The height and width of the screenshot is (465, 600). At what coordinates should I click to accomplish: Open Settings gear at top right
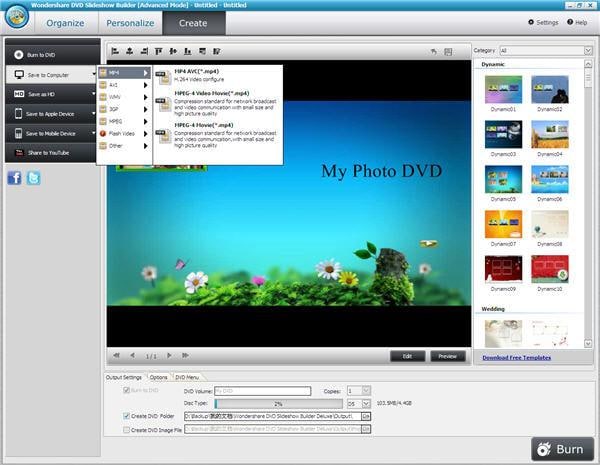(543, 23)
